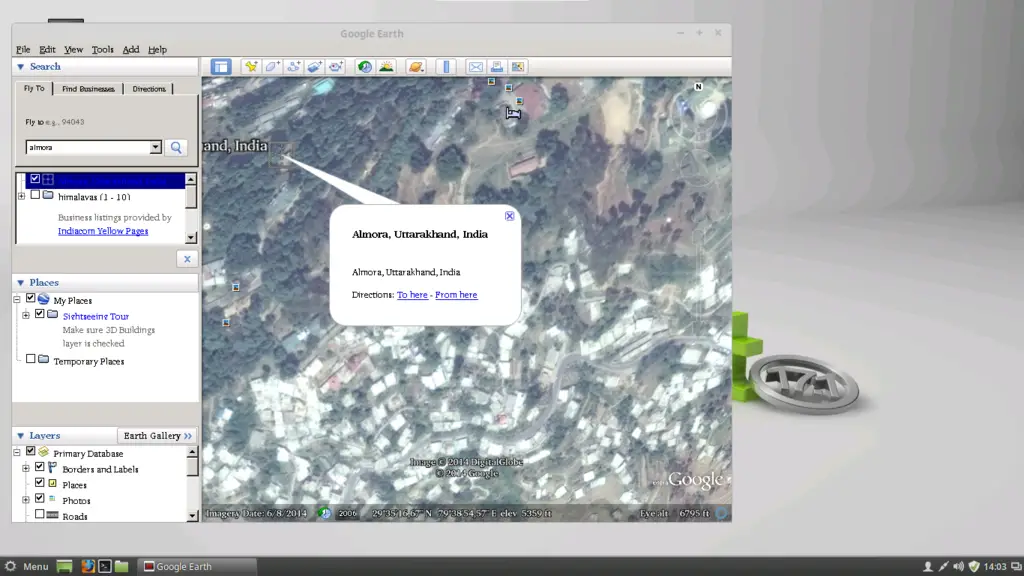Launch the terminal from the taskbar
The width and height of the screenshot is (1024, 576).
tap(104, 566)
